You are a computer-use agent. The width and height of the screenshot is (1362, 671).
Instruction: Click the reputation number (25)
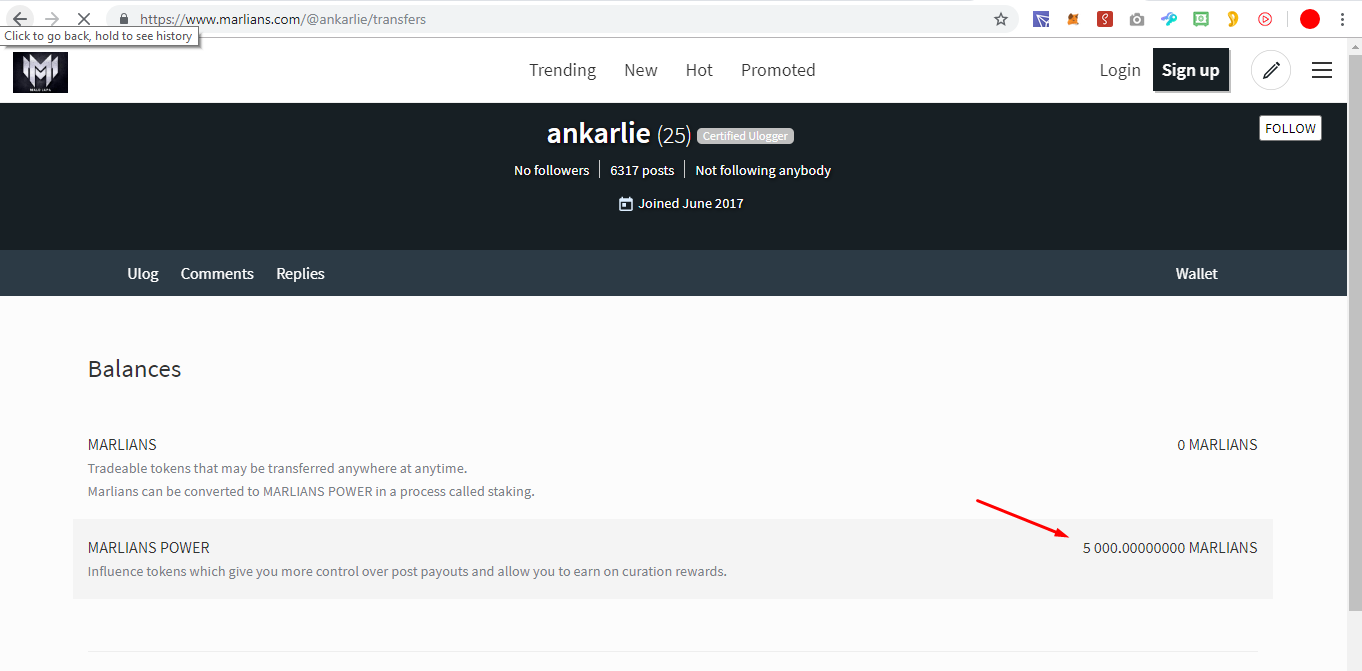point(674,135)
